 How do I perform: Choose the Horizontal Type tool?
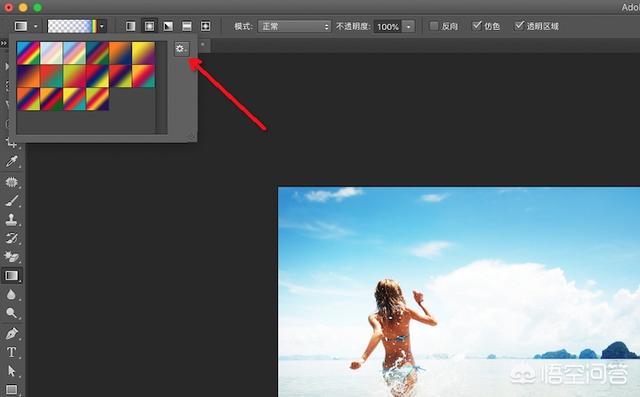point(11,352)
